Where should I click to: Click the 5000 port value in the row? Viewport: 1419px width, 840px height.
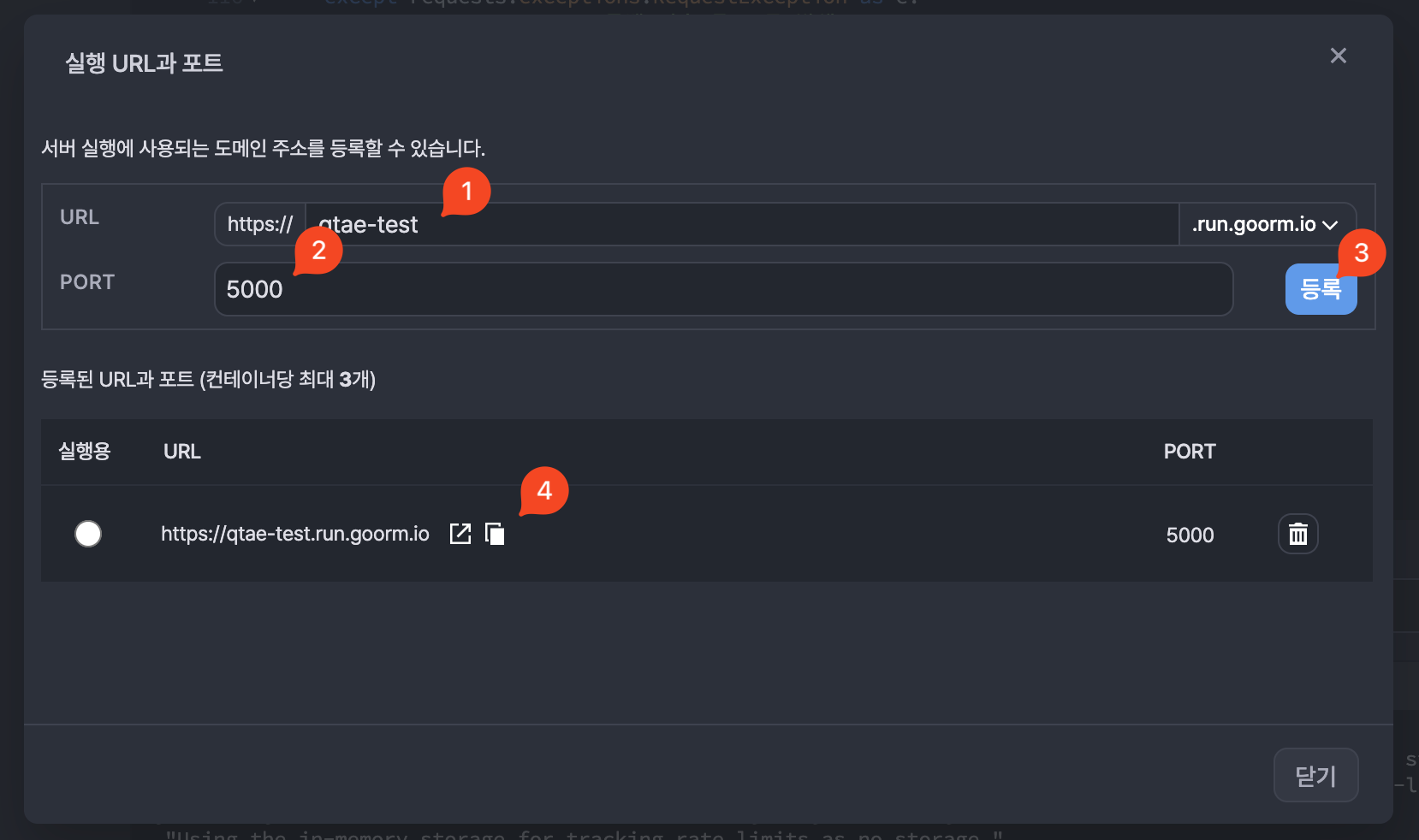point(1190,535)
